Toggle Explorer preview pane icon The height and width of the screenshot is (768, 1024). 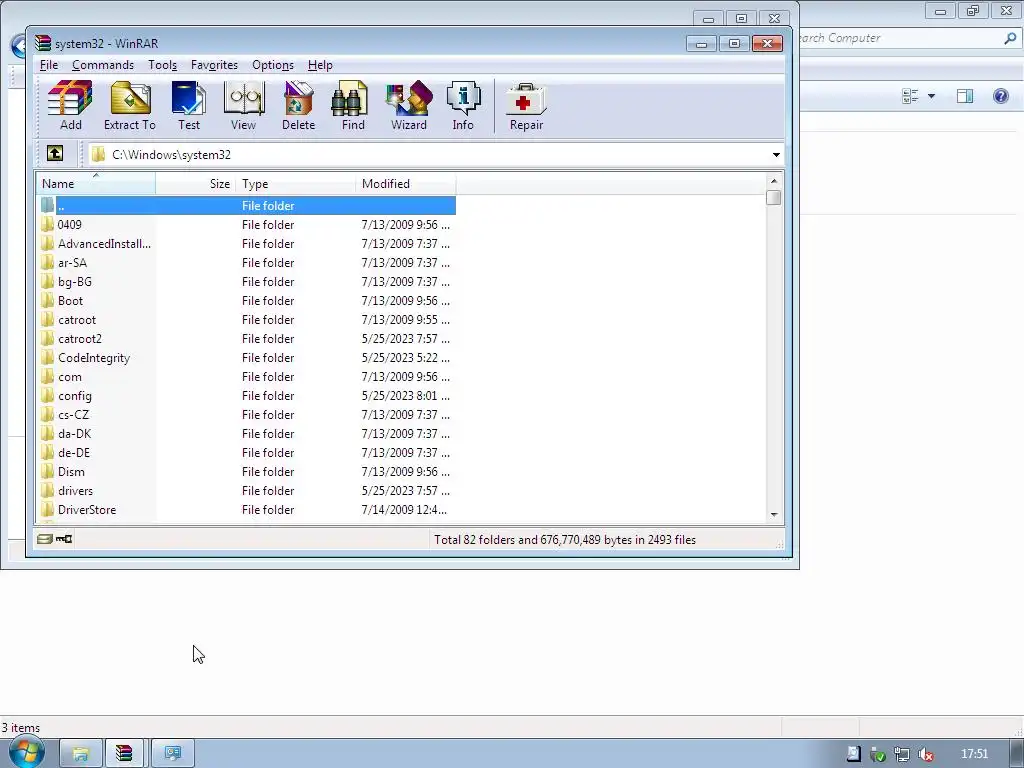[965, 96]
